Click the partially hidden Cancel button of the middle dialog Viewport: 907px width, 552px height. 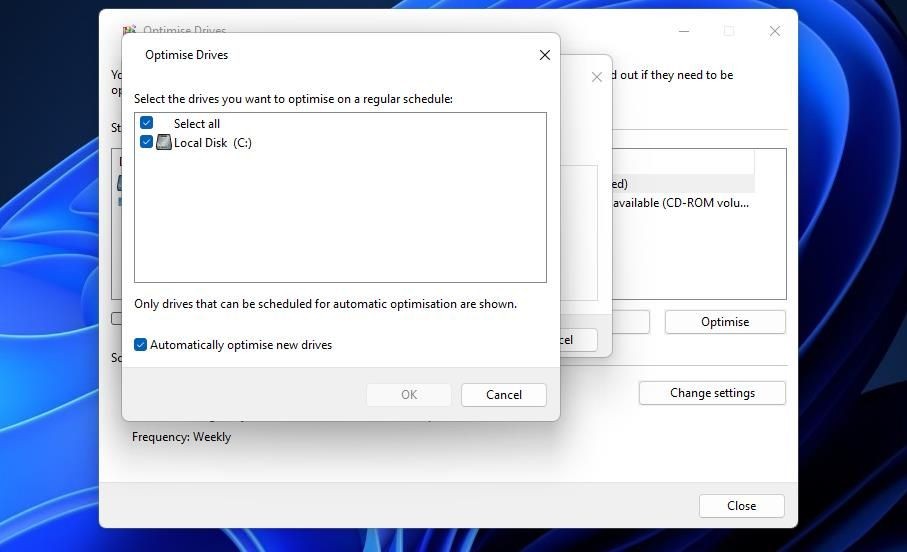tap(578, 340)
